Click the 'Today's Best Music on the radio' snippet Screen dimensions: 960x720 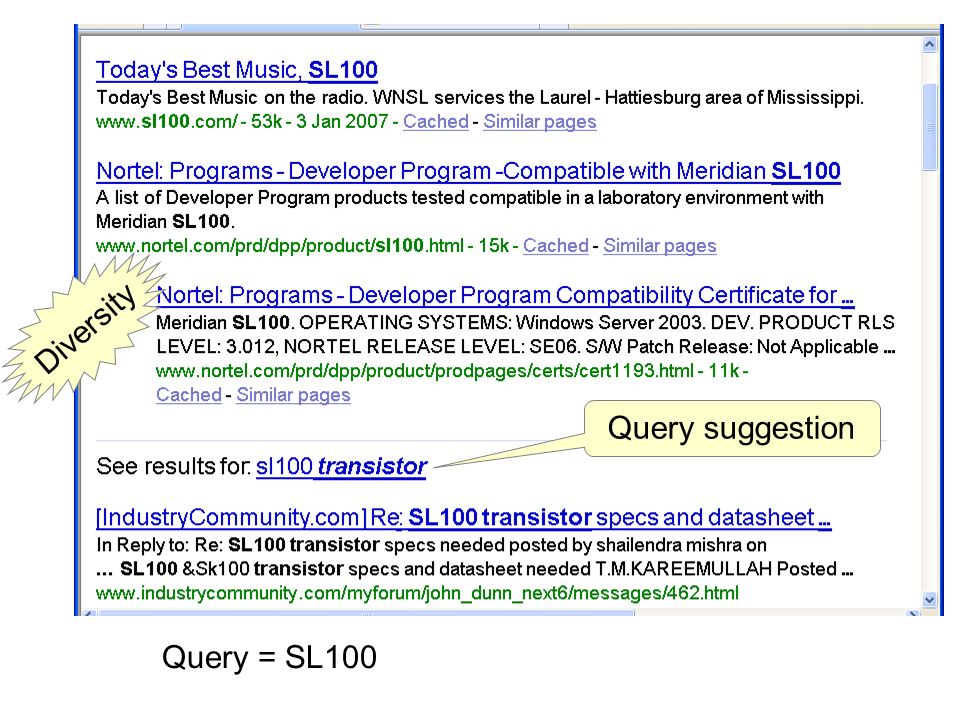point(480,97)
